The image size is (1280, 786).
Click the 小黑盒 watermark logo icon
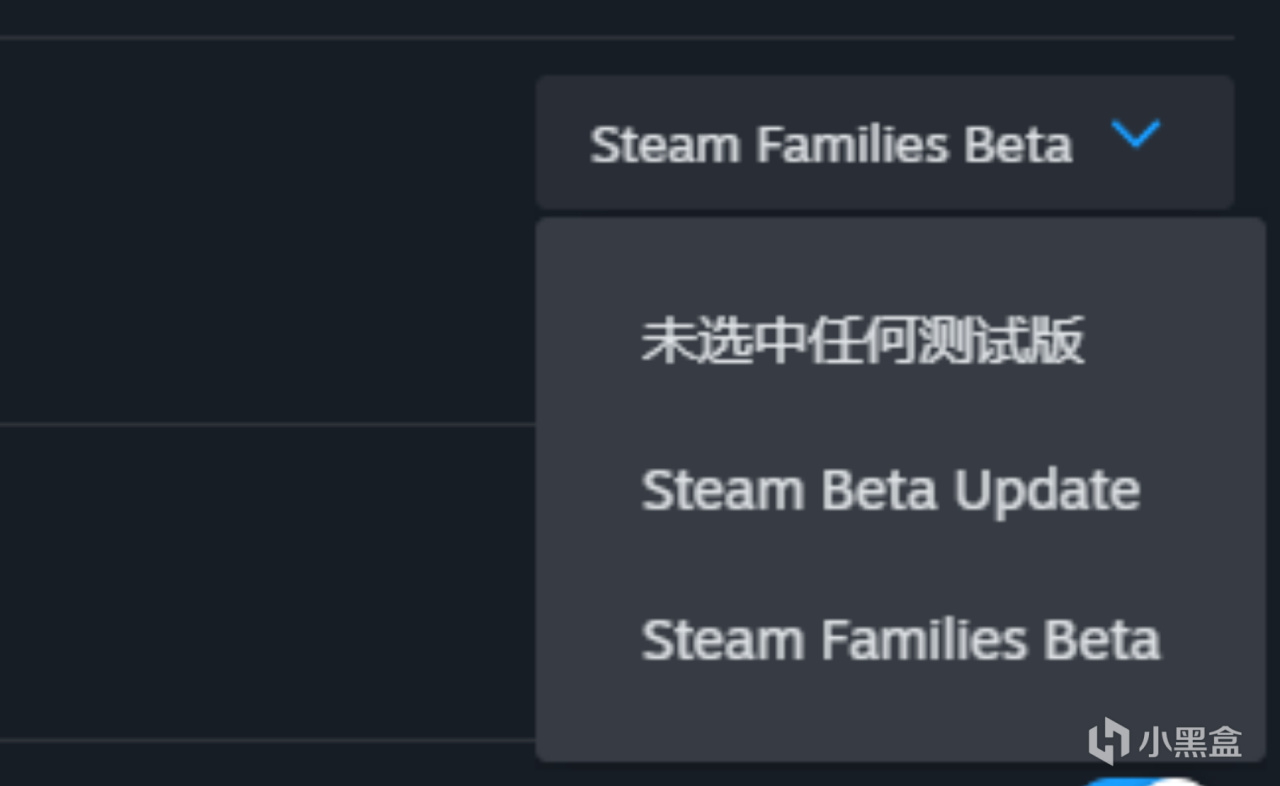coord(1109,742)
